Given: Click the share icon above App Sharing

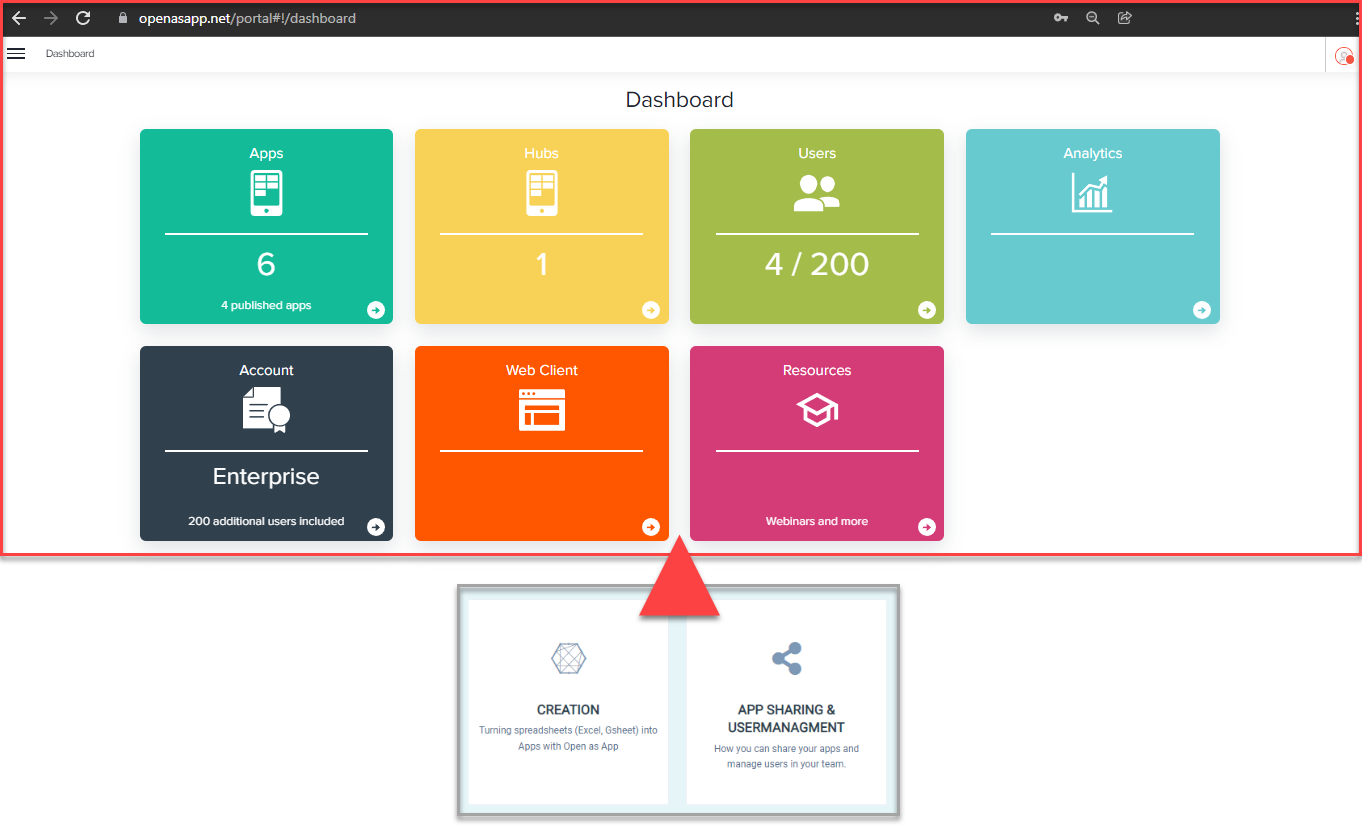Looking at the screenshot, I should point(787,658).
